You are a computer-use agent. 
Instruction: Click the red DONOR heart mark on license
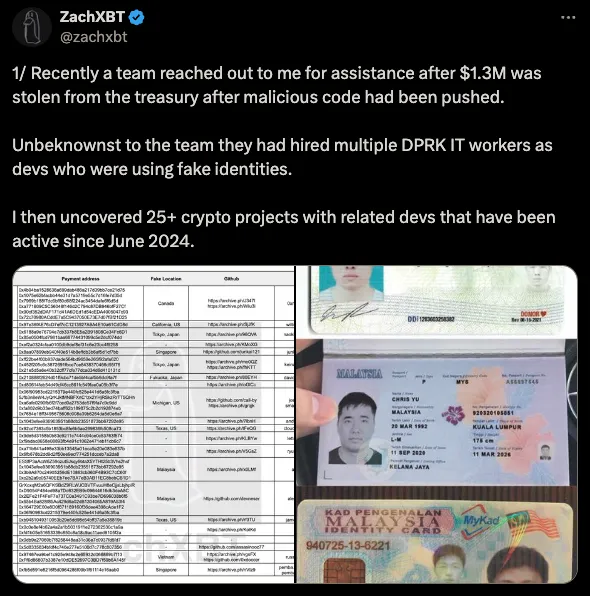coord(533,314)
